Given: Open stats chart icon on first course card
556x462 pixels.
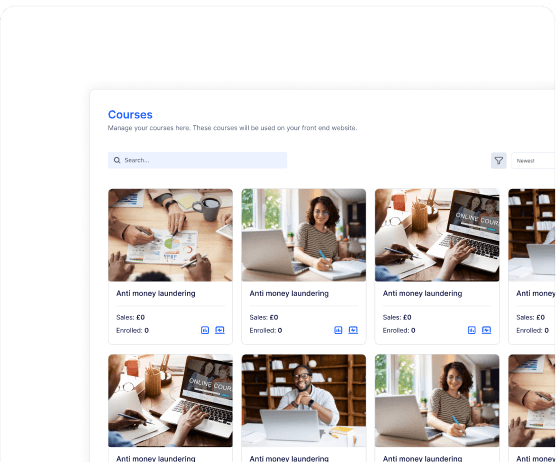Looking at the screenshot, I should [205, 330].
